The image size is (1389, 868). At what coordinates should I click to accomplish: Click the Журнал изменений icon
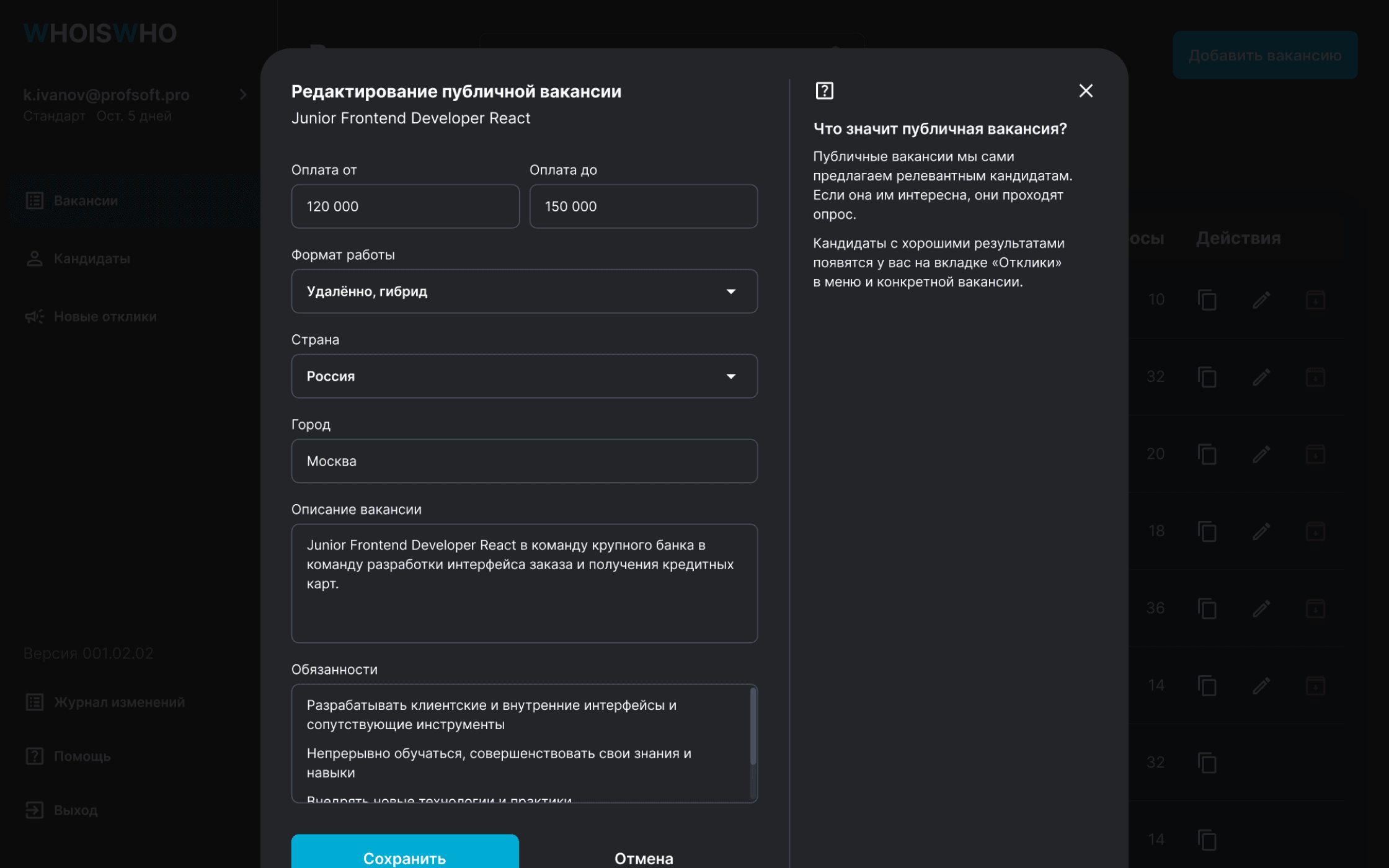[x=35, y=702]
